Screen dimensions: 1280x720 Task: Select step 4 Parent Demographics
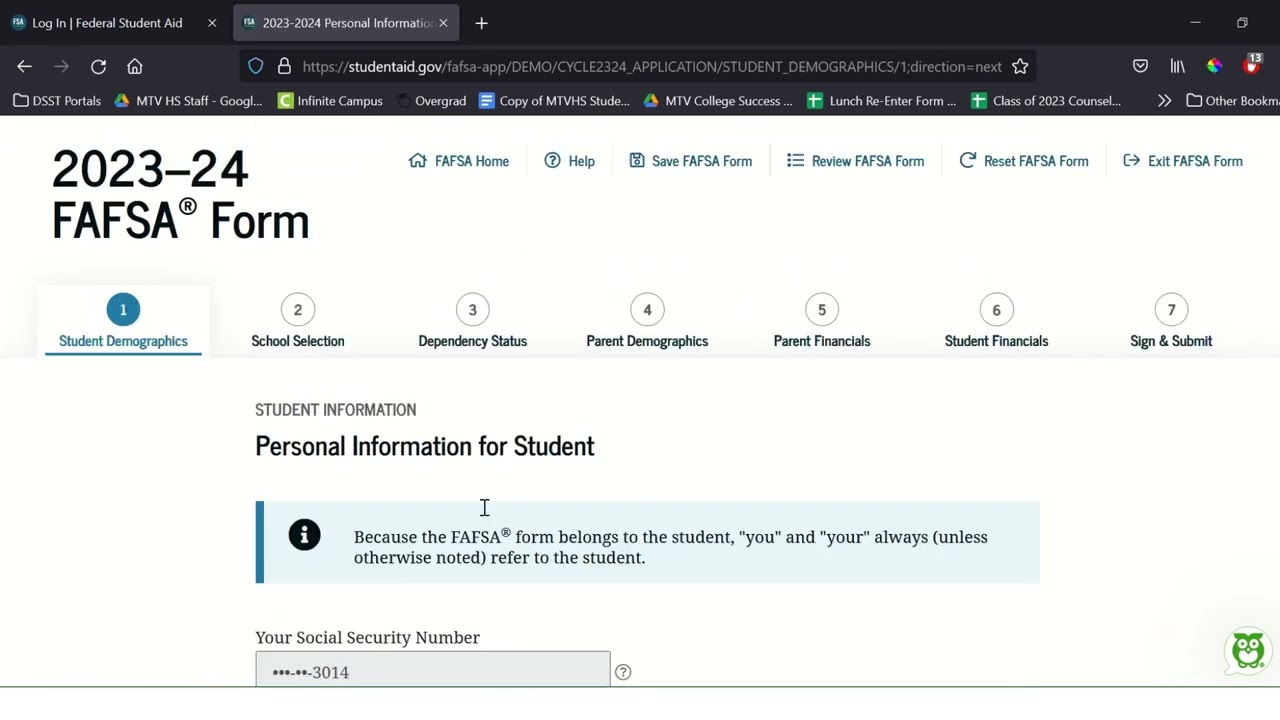(x=647, y=323)
